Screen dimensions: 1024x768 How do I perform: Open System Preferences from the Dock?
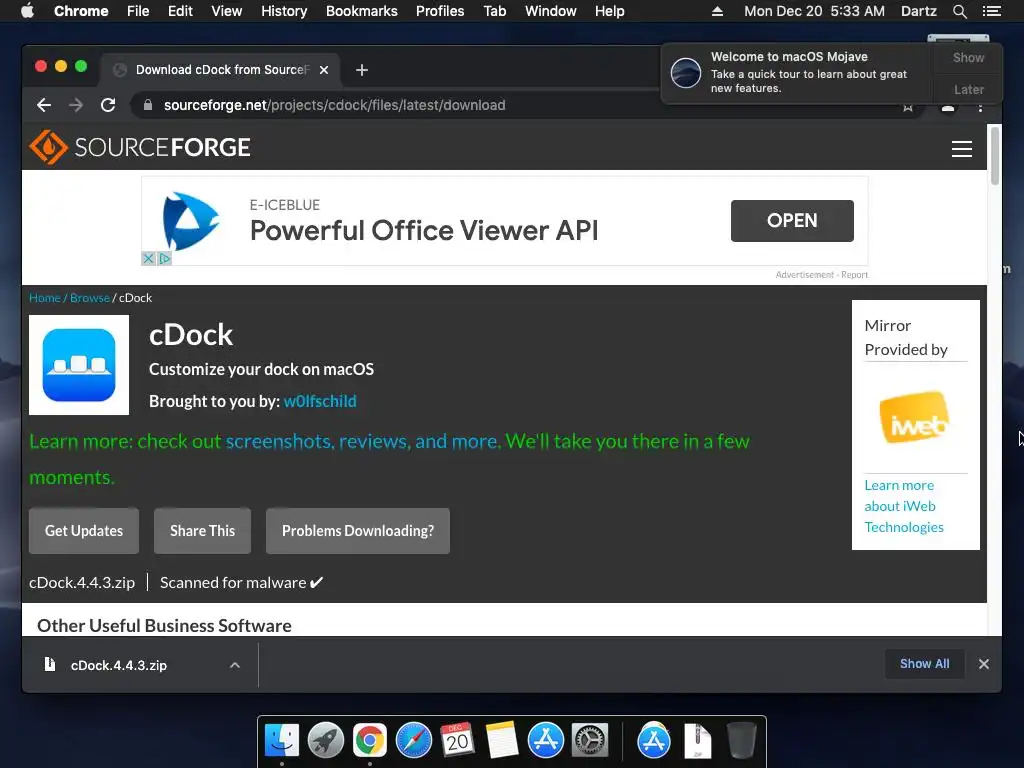tap(590, 741)
